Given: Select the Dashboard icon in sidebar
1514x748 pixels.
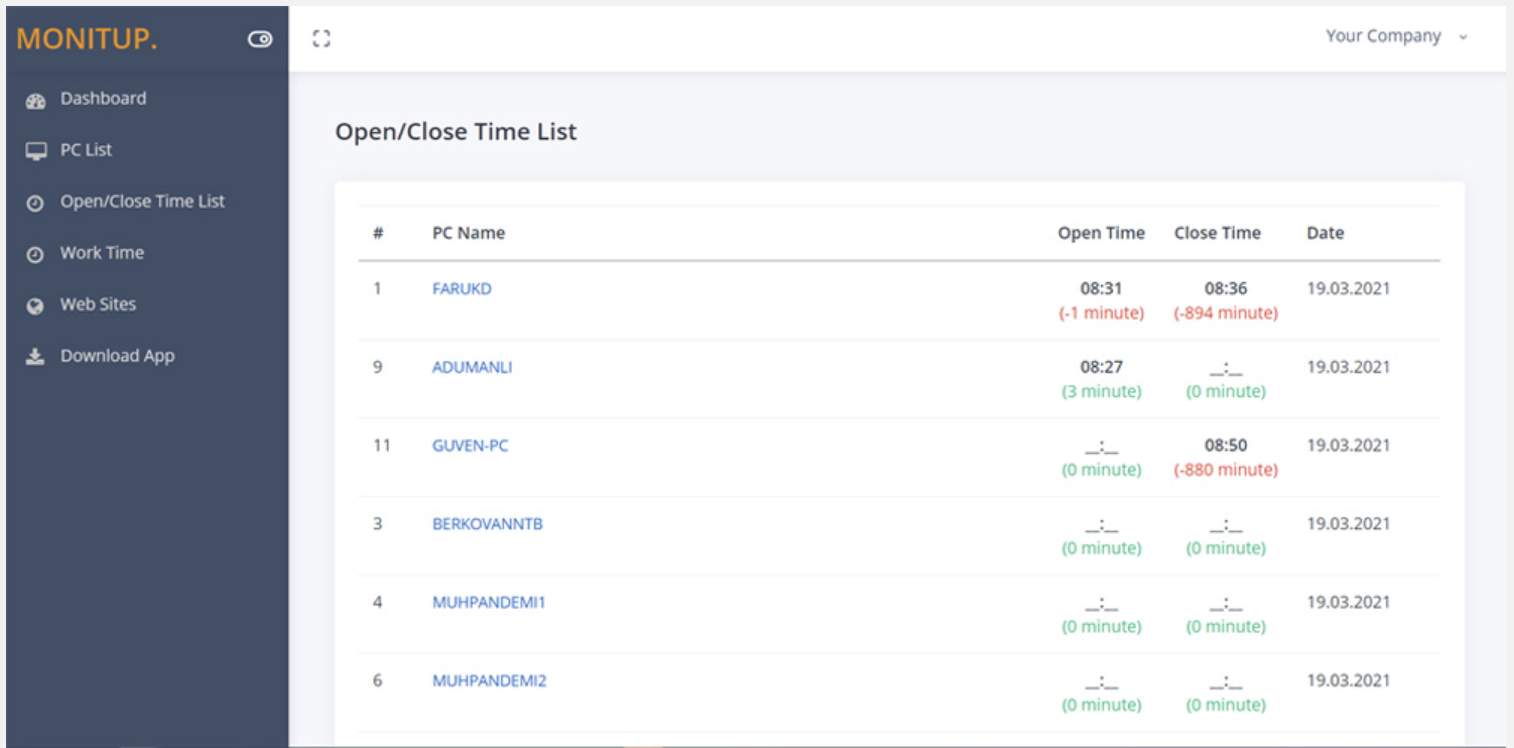Looking at the screenshot, I should 36,98.
